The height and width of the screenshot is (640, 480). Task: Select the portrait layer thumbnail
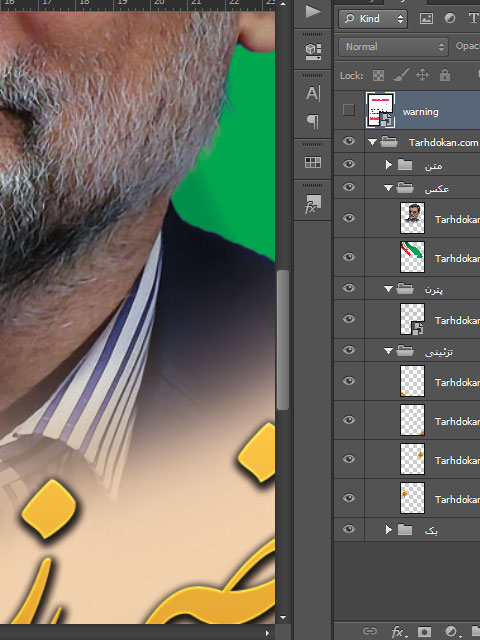coord(412,218)
